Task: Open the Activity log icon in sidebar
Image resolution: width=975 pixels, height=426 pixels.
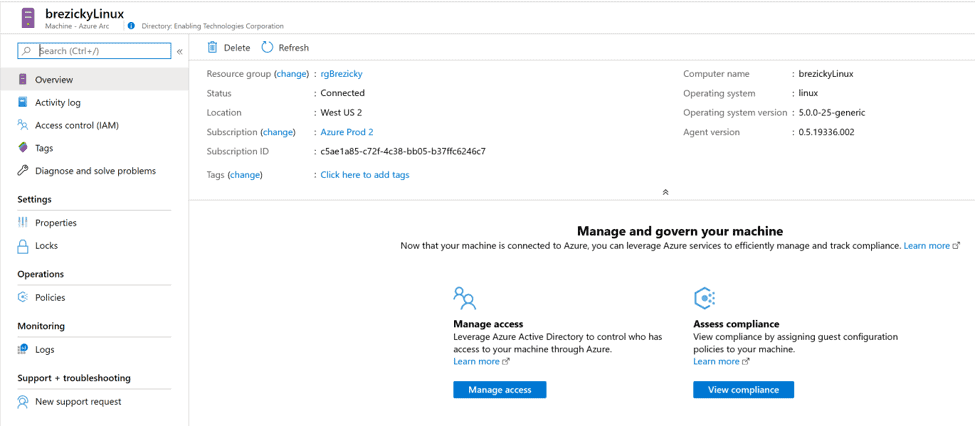Action: coord(23,102)
